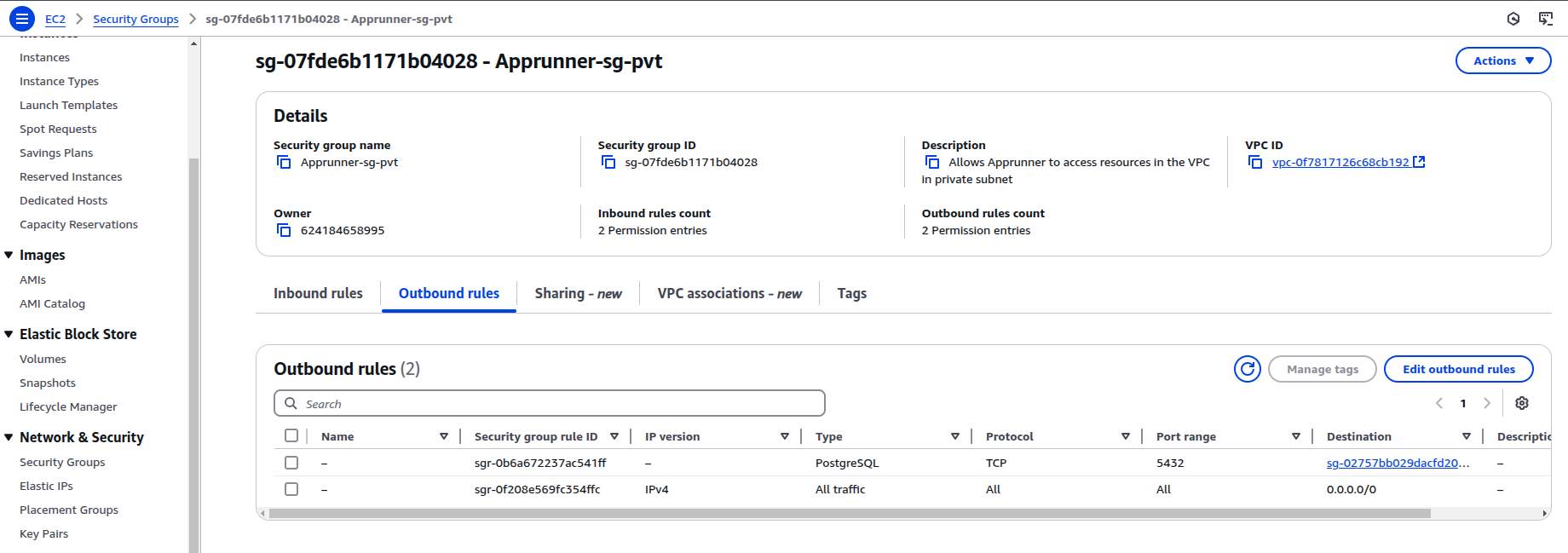Select all outbound rules checkbox
This screenshot has width=1568, height=553.
[291, 436]
